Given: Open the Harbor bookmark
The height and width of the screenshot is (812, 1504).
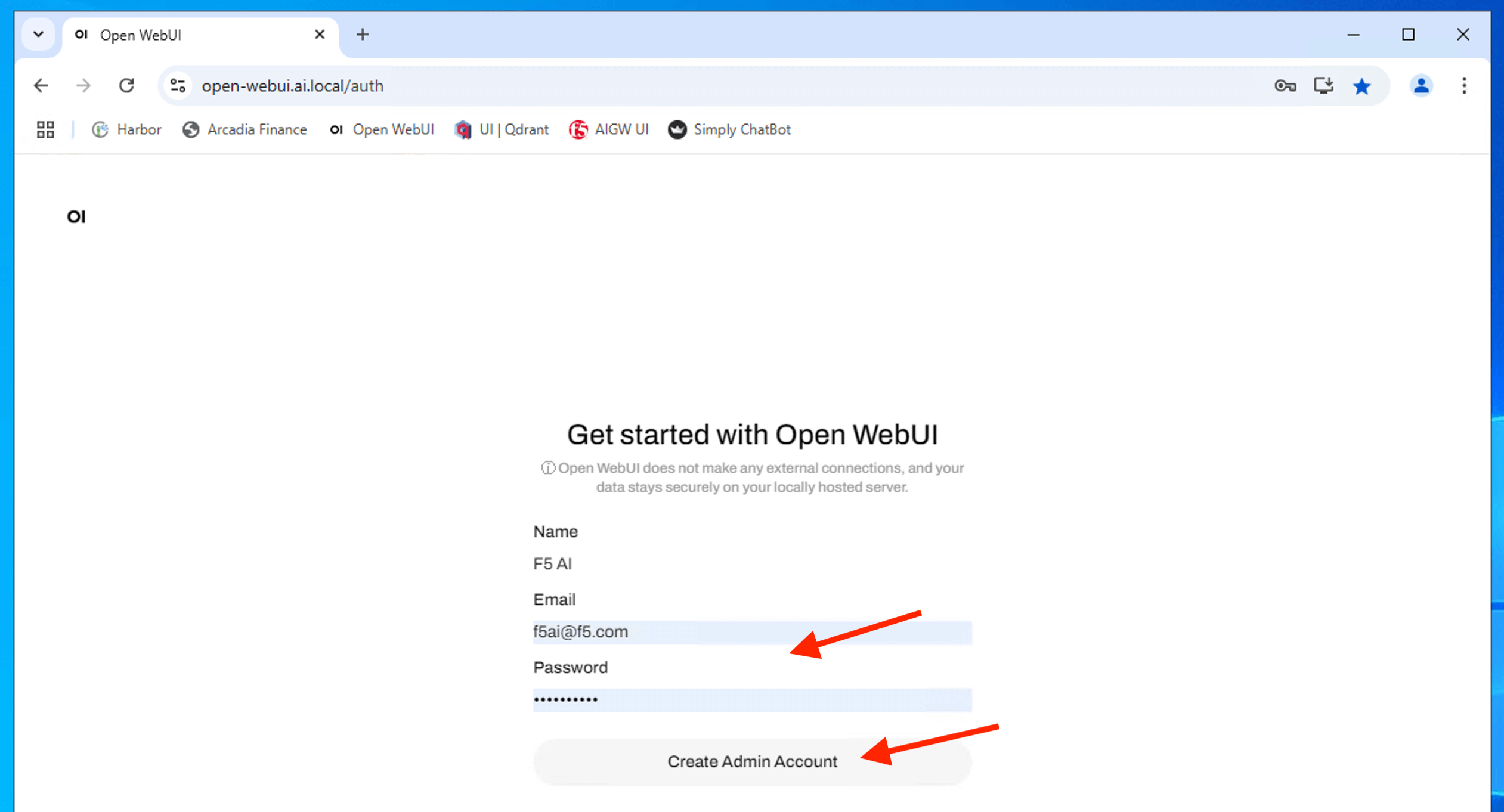Looking at the screenshot, I should [126, 129].
